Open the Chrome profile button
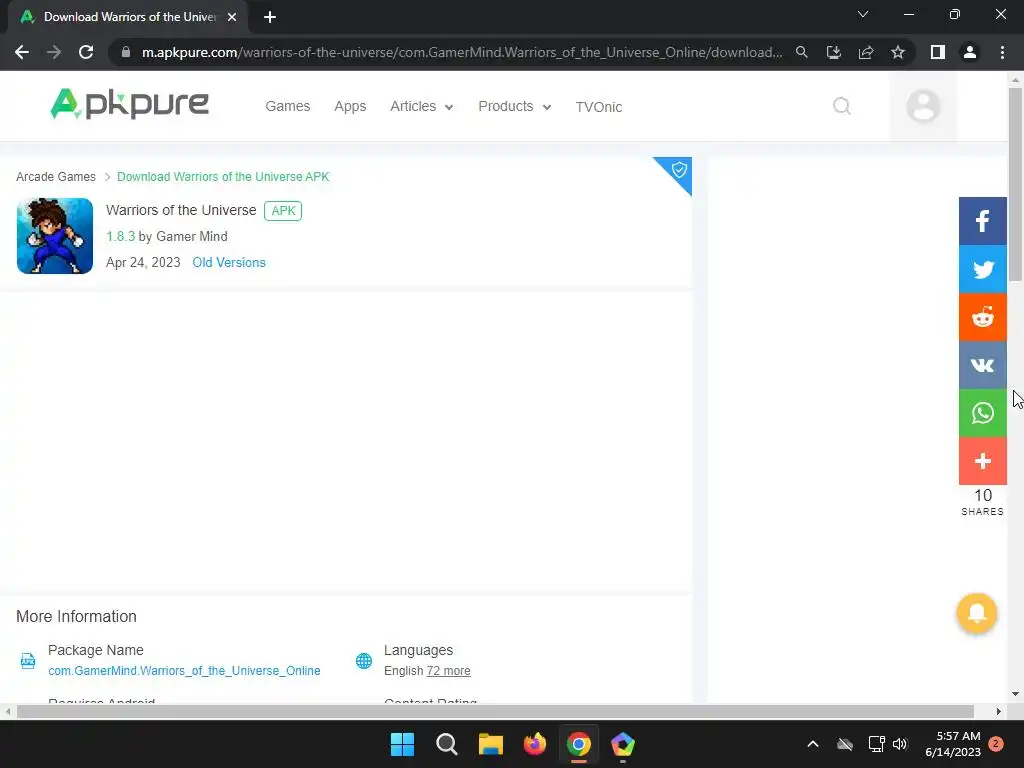Viewport: 1024px width, 768px height. click(970, 52)
